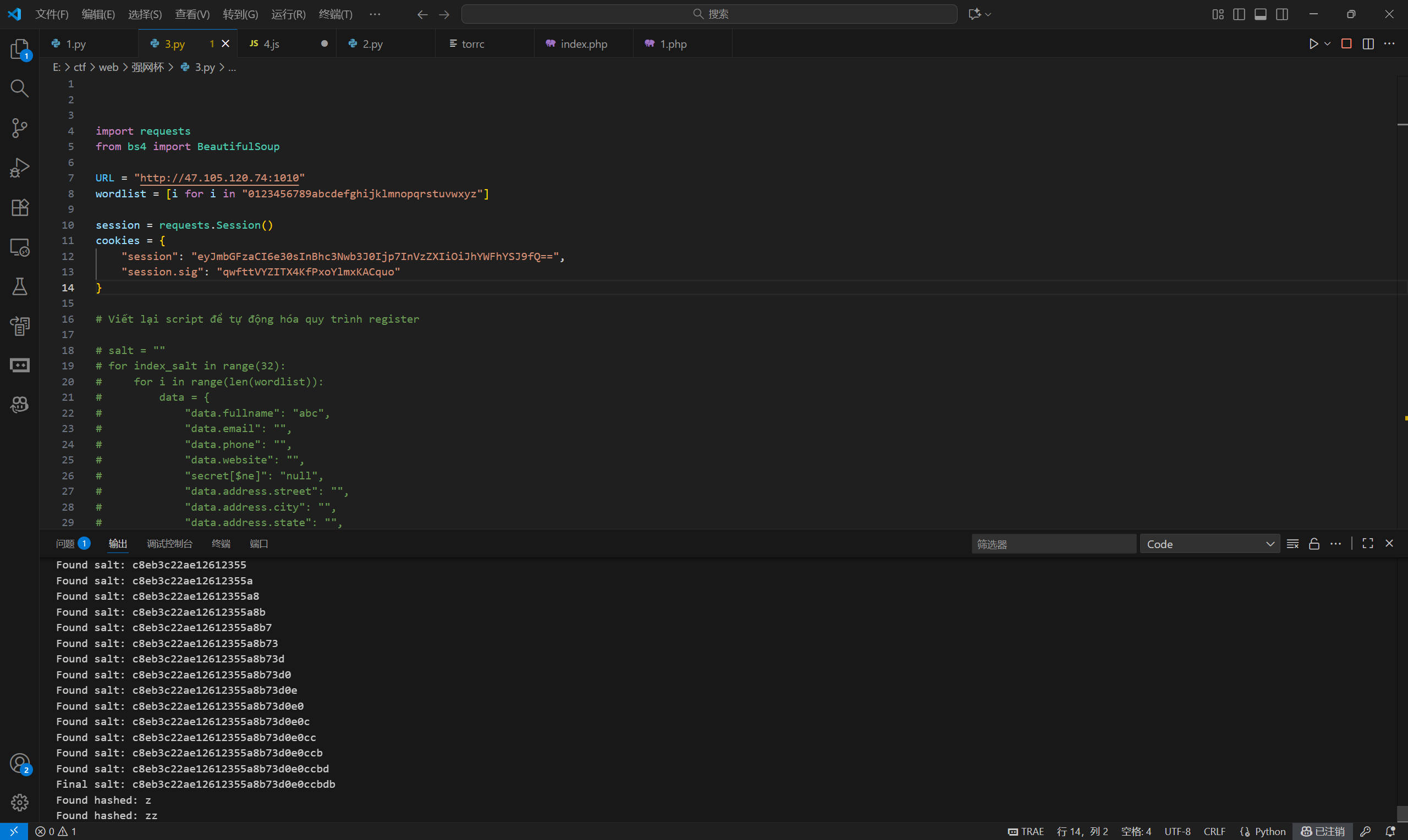Click the Python language mode in status bar
Image resolution: width=1408 pixels, height=840 pixels.
pyautogui.click(x=1270, y=831)
